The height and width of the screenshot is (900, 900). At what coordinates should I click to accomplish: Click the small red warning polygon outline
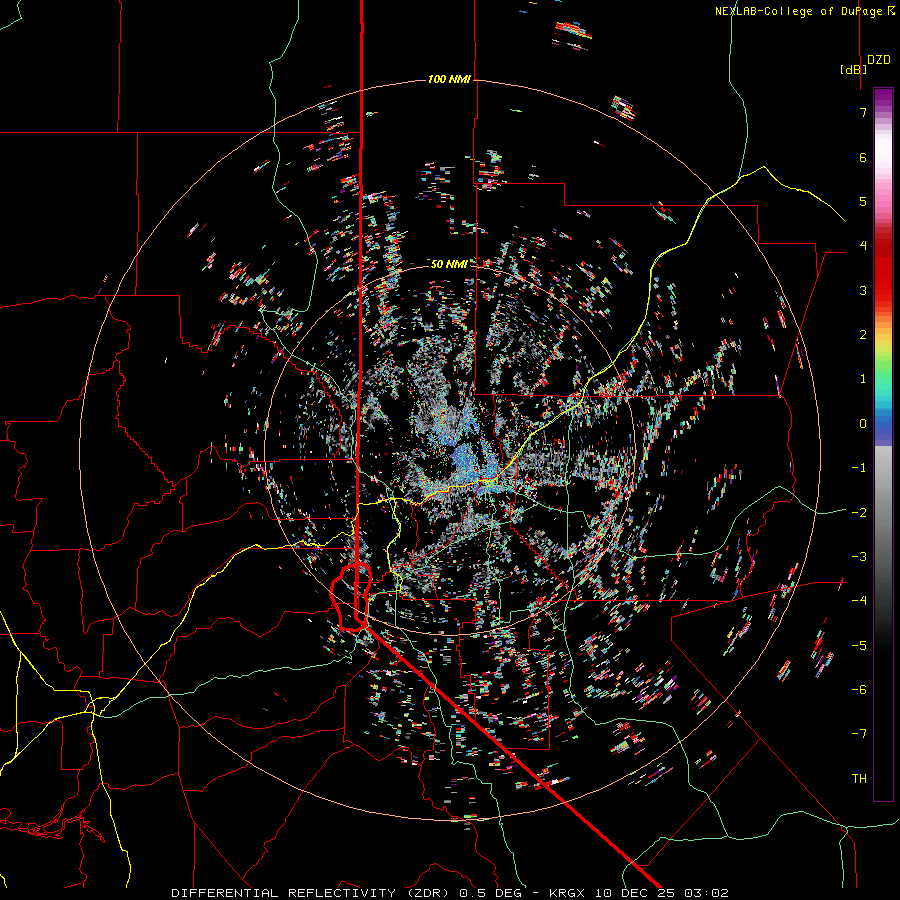point(351,598)
